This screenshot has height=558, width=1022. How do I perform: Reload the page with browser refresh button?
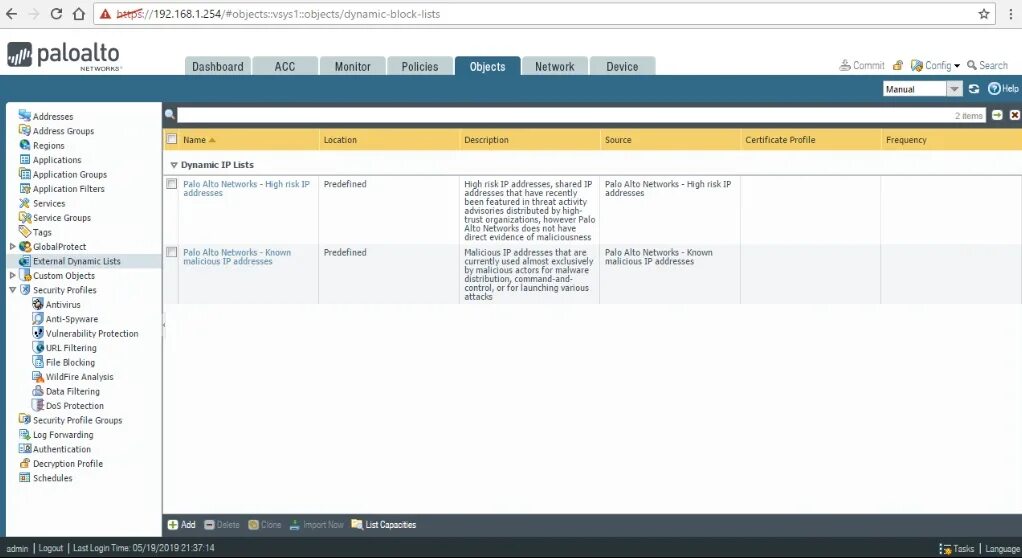pyautogui.click(x=56, y=14)
